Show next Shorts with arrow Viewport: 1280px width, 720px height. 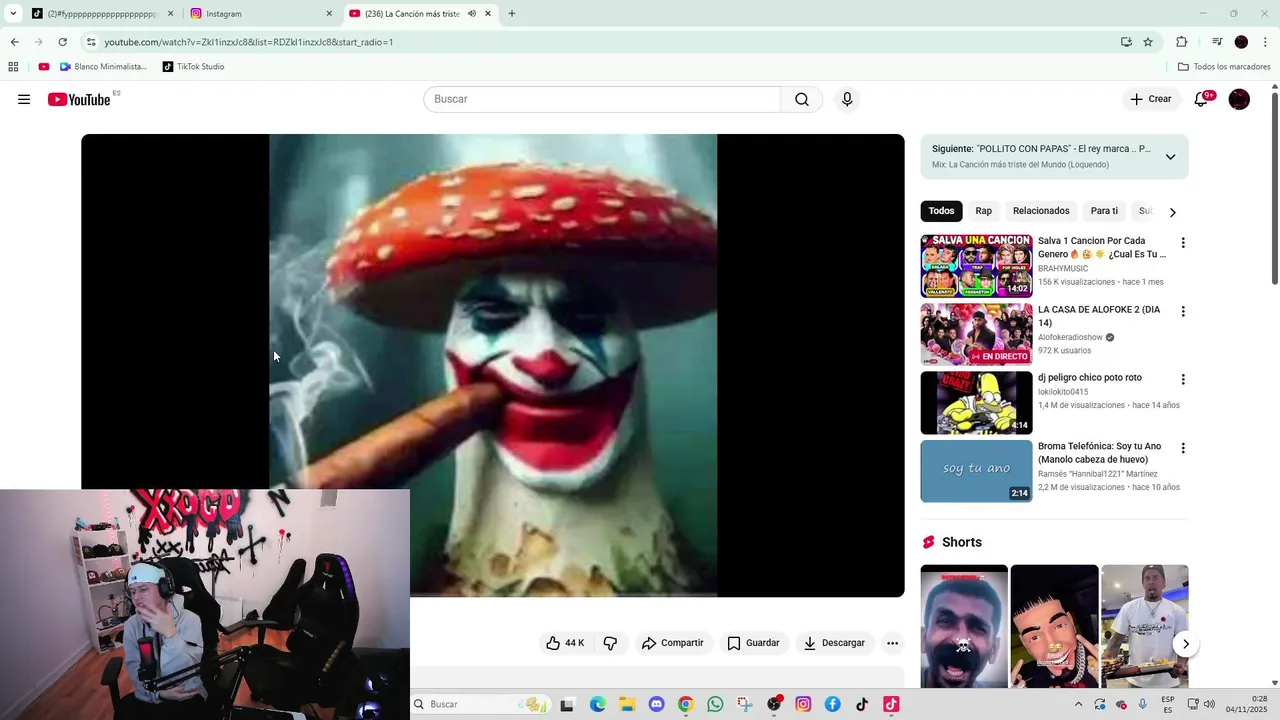pos(1185,644)
